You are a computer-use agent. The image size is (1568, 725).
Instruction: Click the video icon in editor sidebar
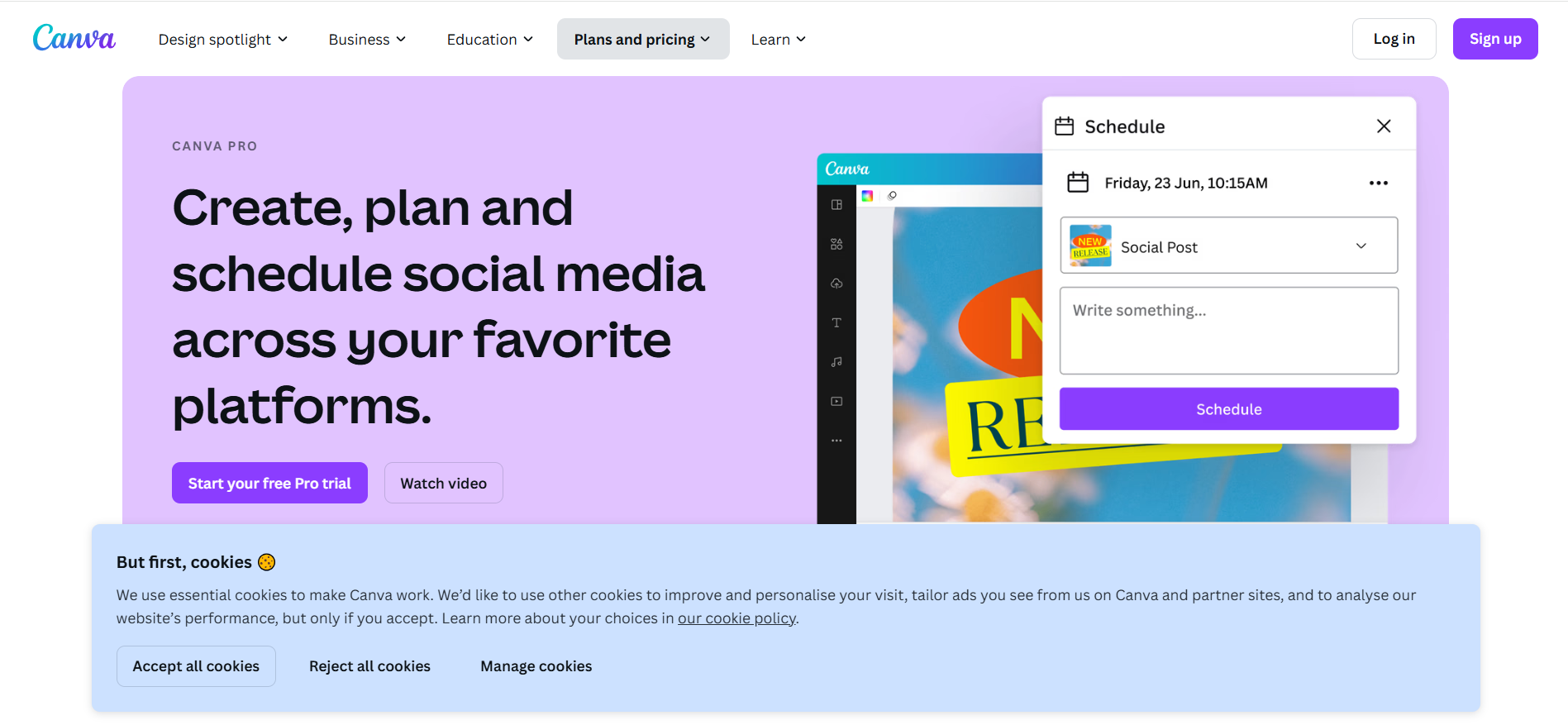point(836,401)
